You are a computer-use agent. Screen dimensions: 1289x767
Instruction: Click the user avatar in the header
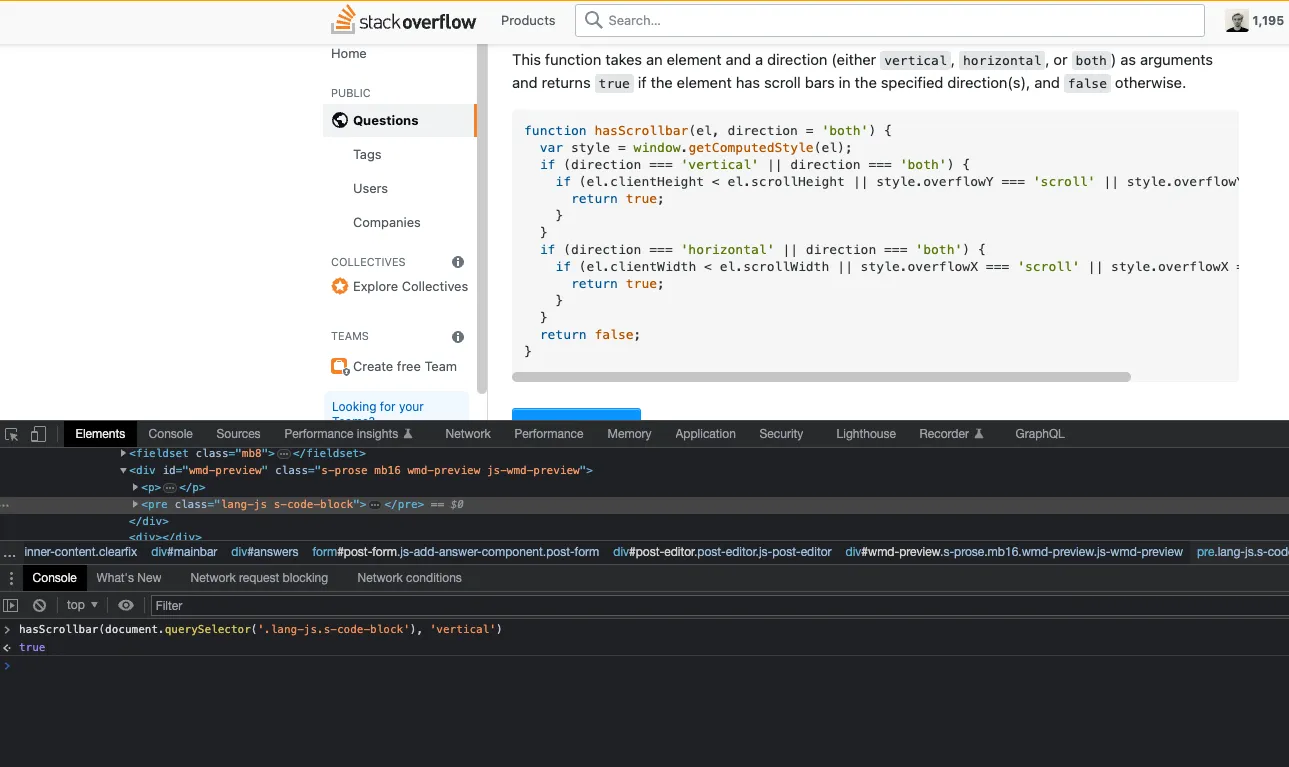click(1237, 21)
